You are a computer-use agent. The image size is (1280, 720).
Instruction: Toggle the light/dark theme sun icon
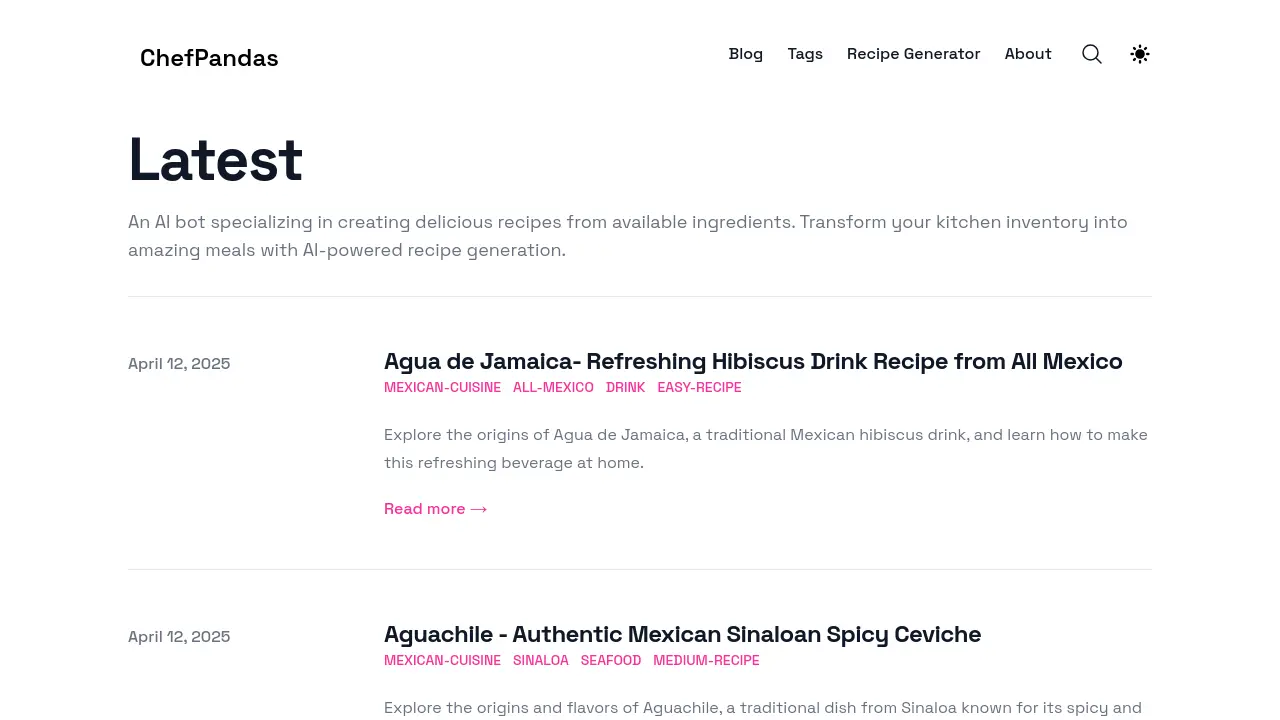point(1140,54)
